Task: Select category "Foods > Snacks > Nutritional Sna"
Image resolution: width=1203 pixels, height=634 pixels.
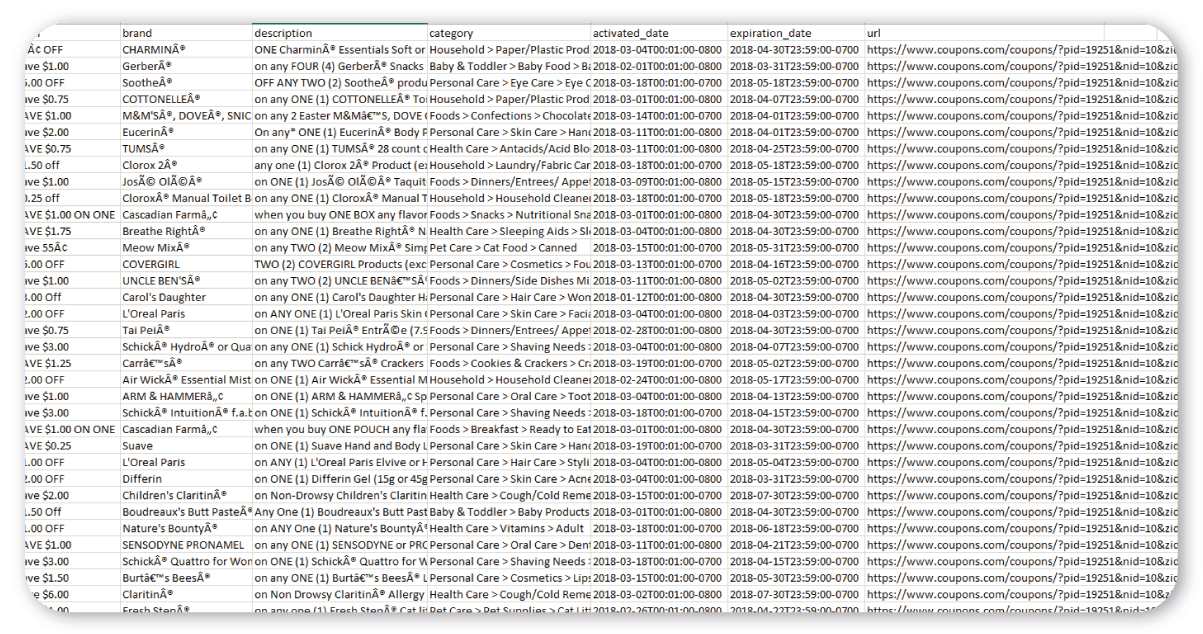Action: point(509,215)
